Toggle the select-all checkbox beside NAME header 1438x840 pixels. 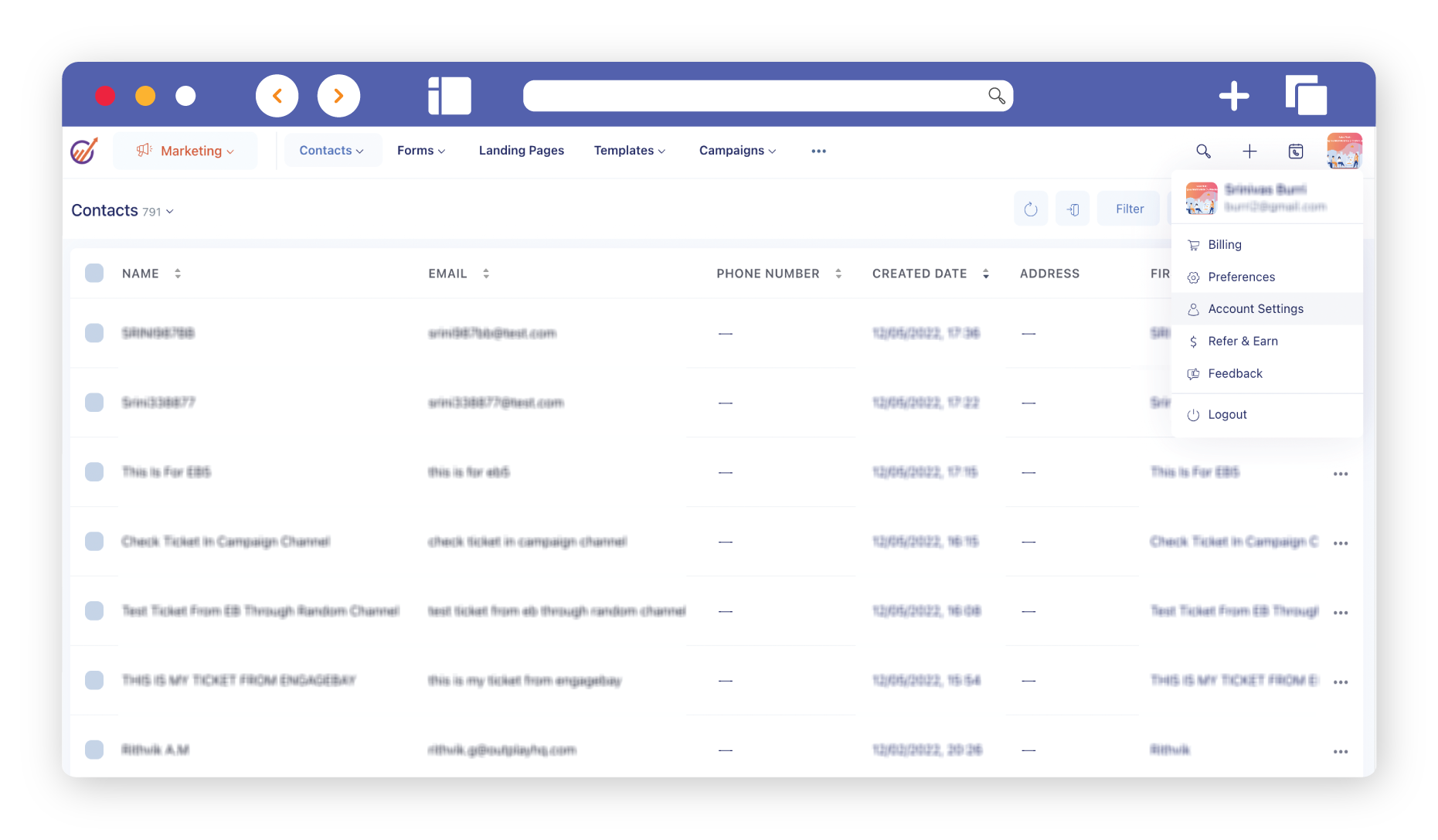[94, 274]
